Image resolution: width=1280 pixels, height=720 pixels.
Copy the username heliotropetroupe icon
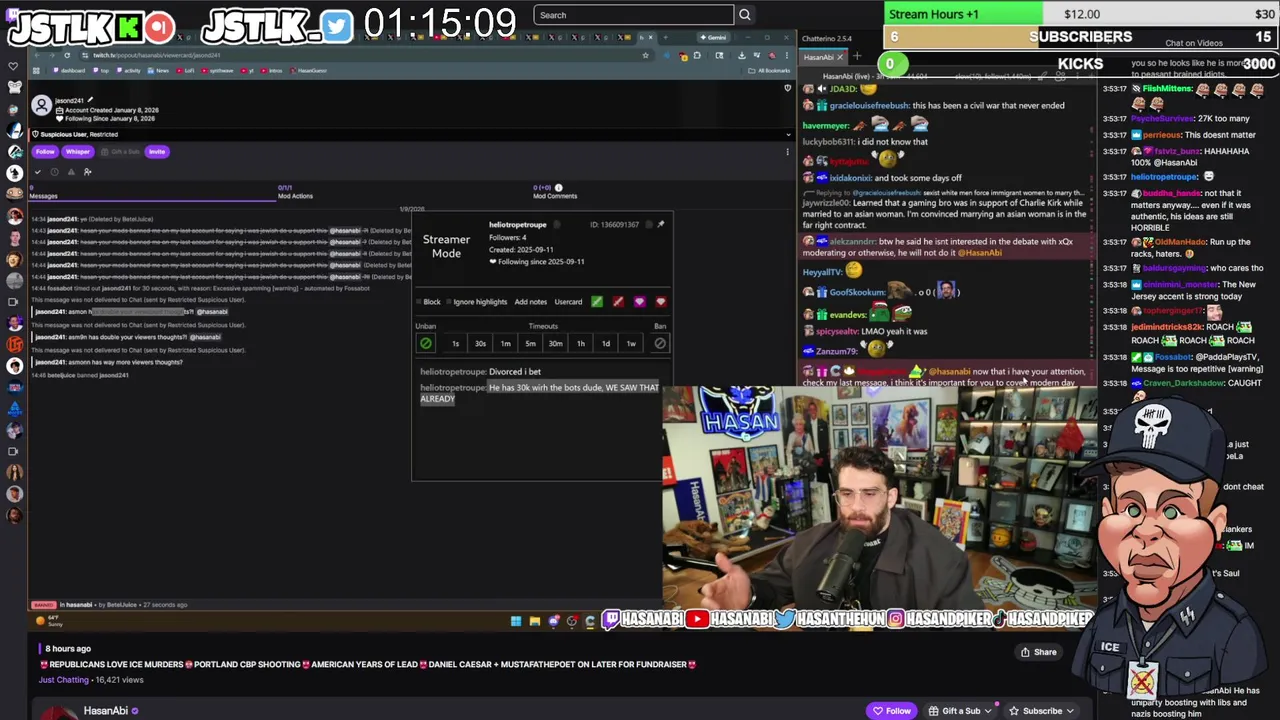tap(557, 225)
